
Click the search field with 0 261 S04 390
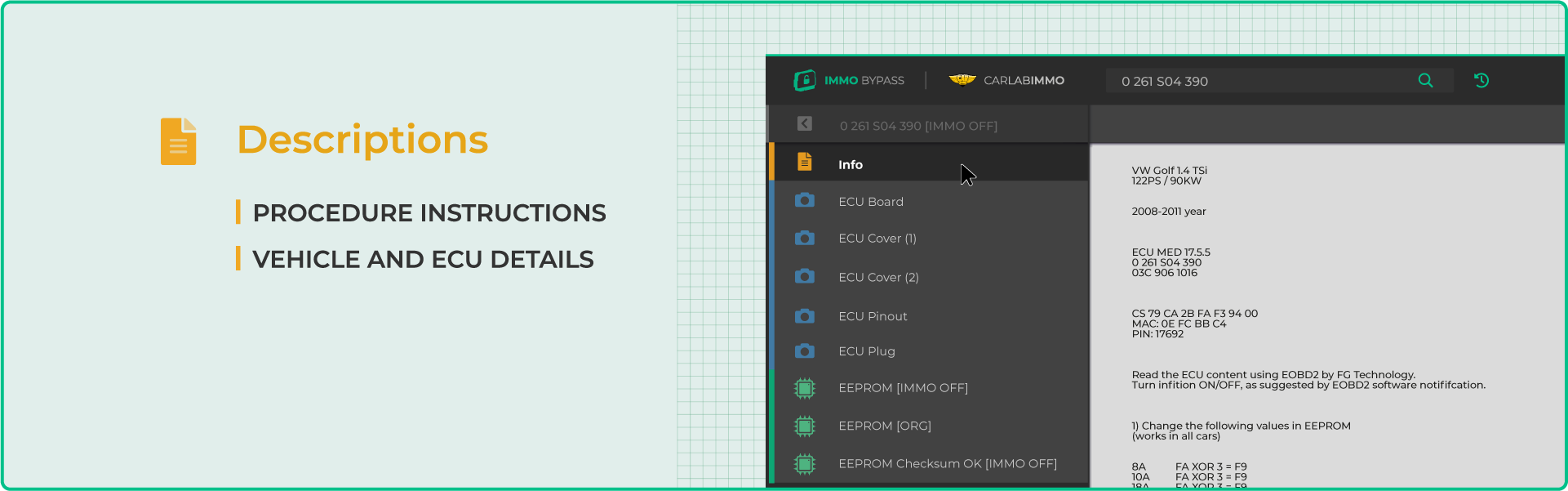(x=1257, y=81)
